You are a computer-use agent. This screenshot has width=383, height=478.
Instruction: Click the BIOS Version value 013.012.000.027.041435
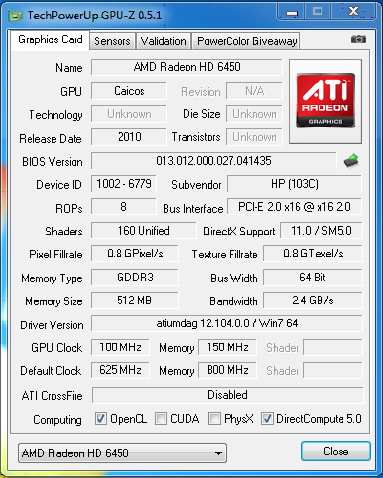point(214,161)
